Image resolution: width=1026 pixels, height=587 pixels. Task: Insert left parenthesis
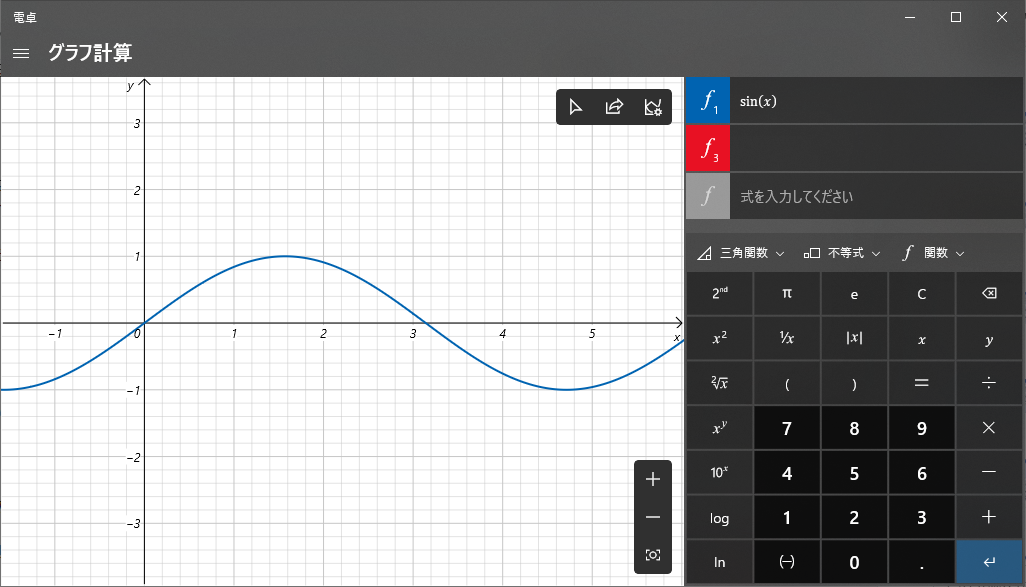point(787,383)
